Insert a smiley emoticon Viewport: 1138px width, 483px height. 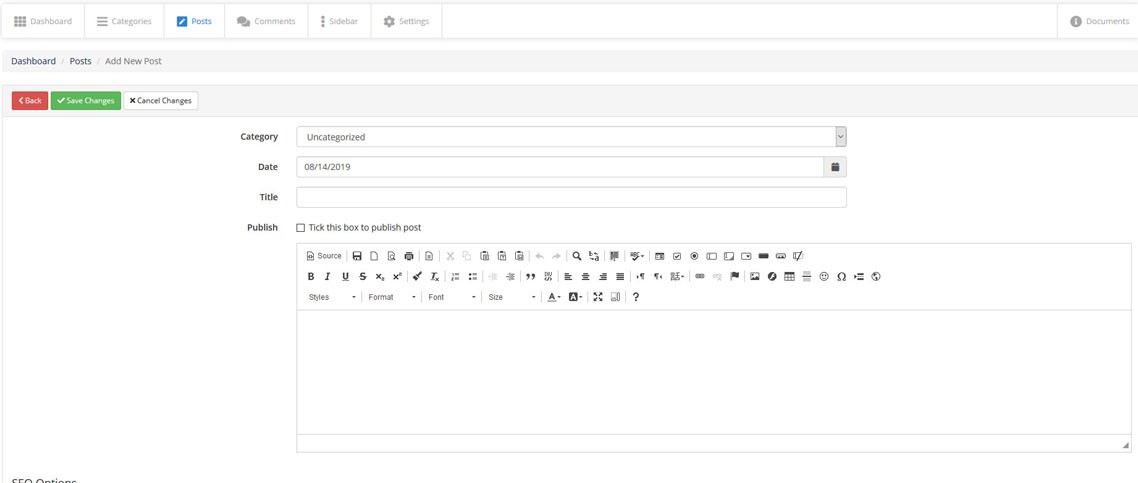(x=824, y=277)
